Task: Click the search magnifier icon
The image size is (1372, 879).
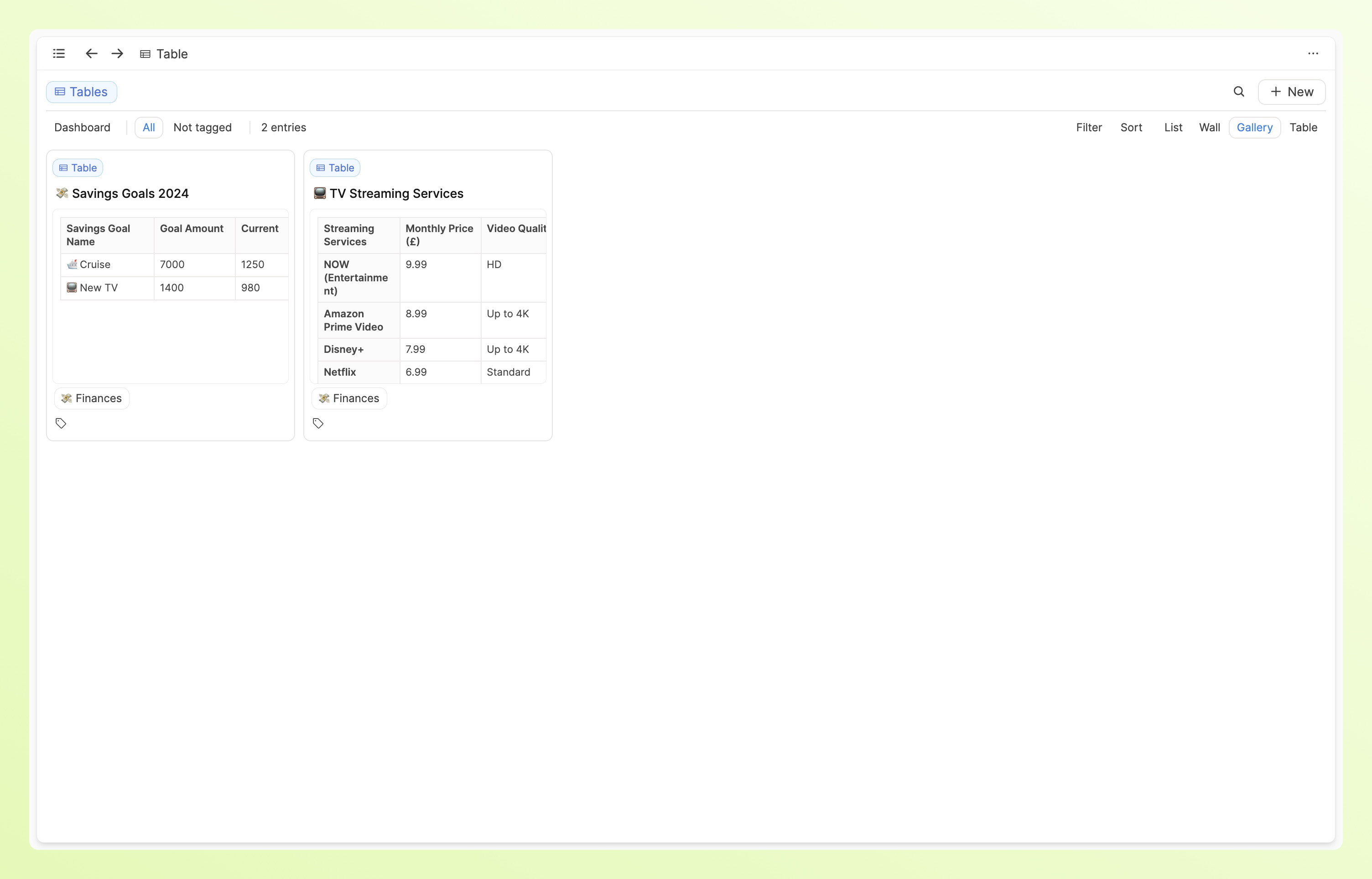Action: pos(1238,92)
